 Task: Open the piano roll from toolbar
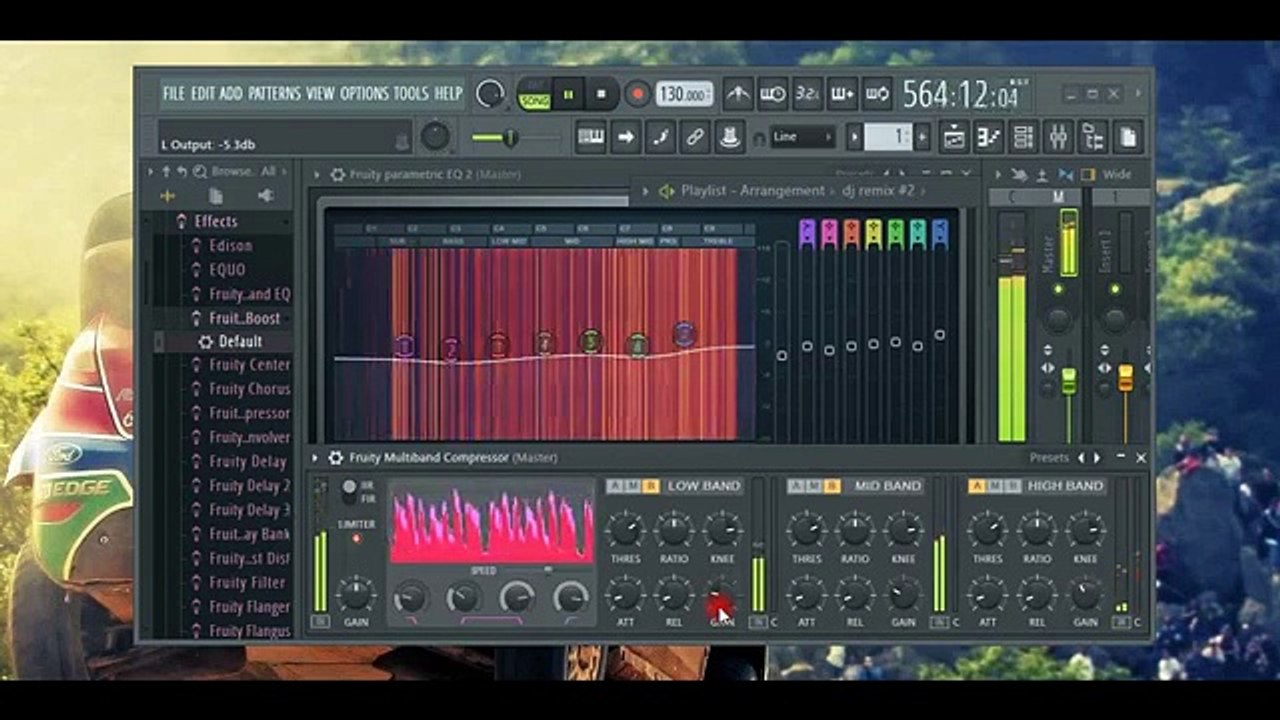pos(989,137)
